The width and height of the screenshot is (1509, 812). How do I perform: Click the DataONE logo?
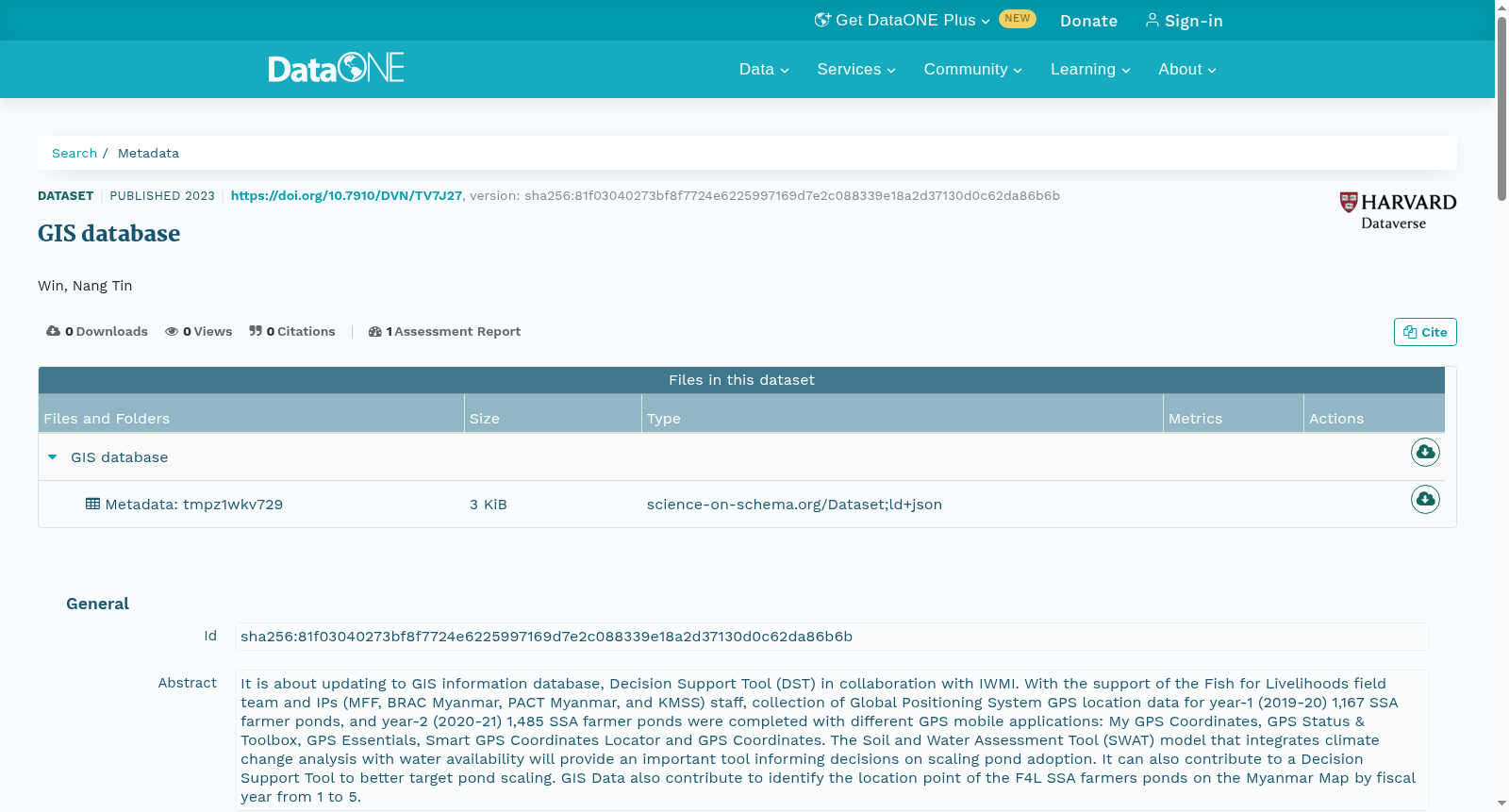click(x=336, y=68)
